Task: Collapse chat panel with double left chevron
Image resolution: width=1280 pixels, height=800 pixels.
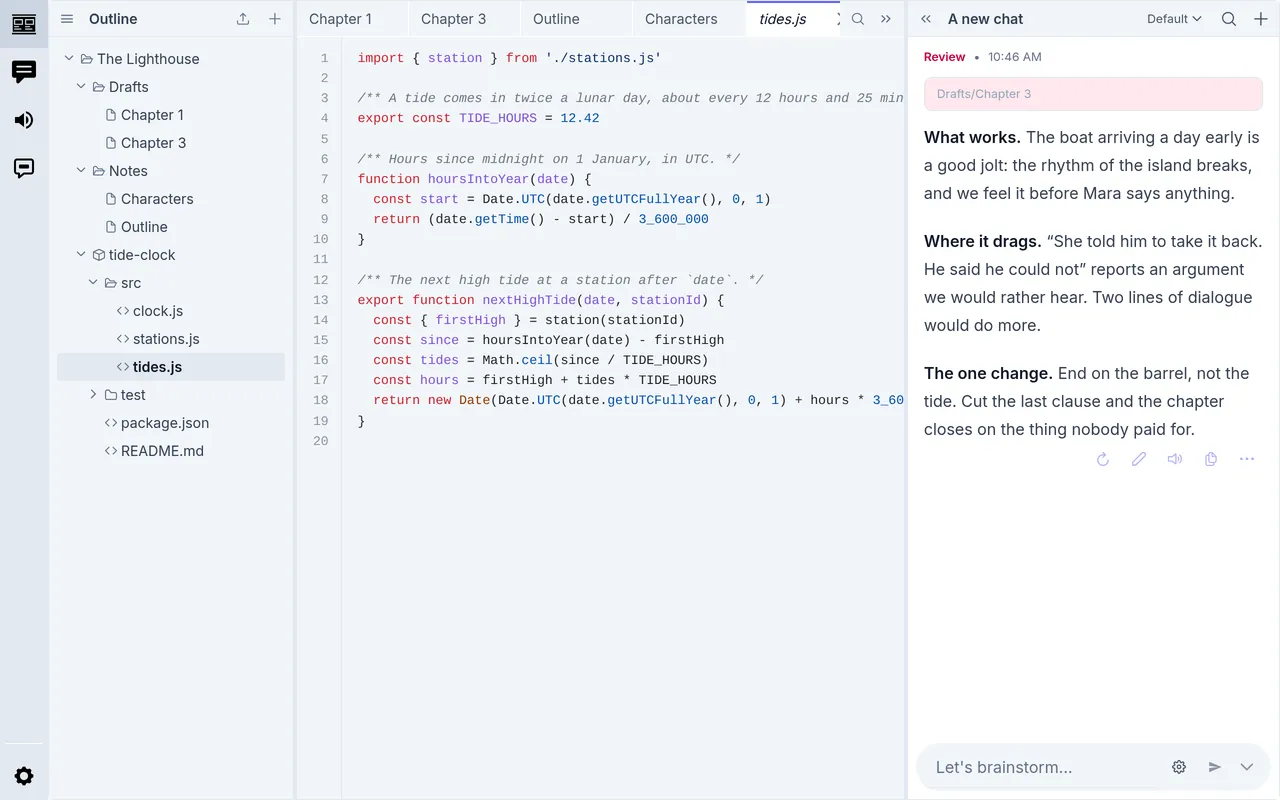Action: [x=926, y=19]
